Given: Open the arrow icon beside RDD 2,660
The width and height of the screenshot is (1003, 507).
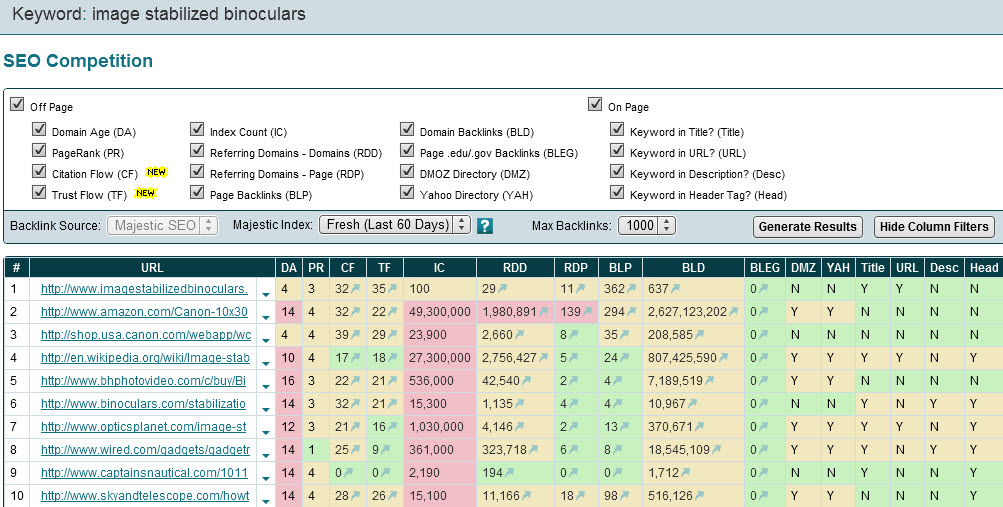Looking at the screenshot, I should (519, 335).
